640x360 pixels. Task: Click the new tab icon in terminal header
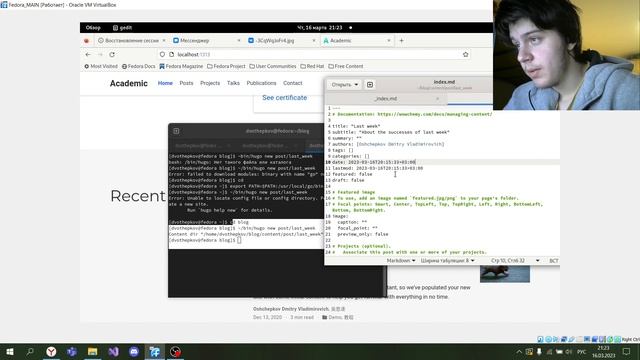176,131
